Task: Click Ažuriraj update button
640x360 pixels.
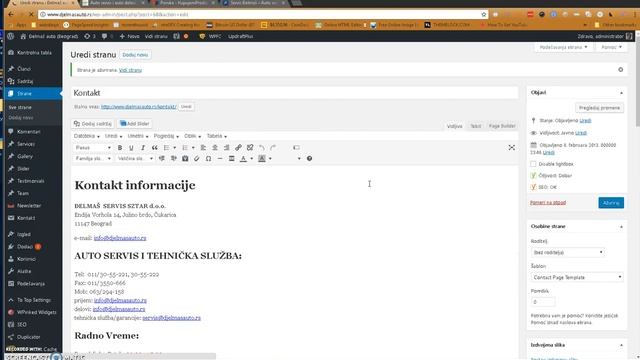Action: (611, 203)
